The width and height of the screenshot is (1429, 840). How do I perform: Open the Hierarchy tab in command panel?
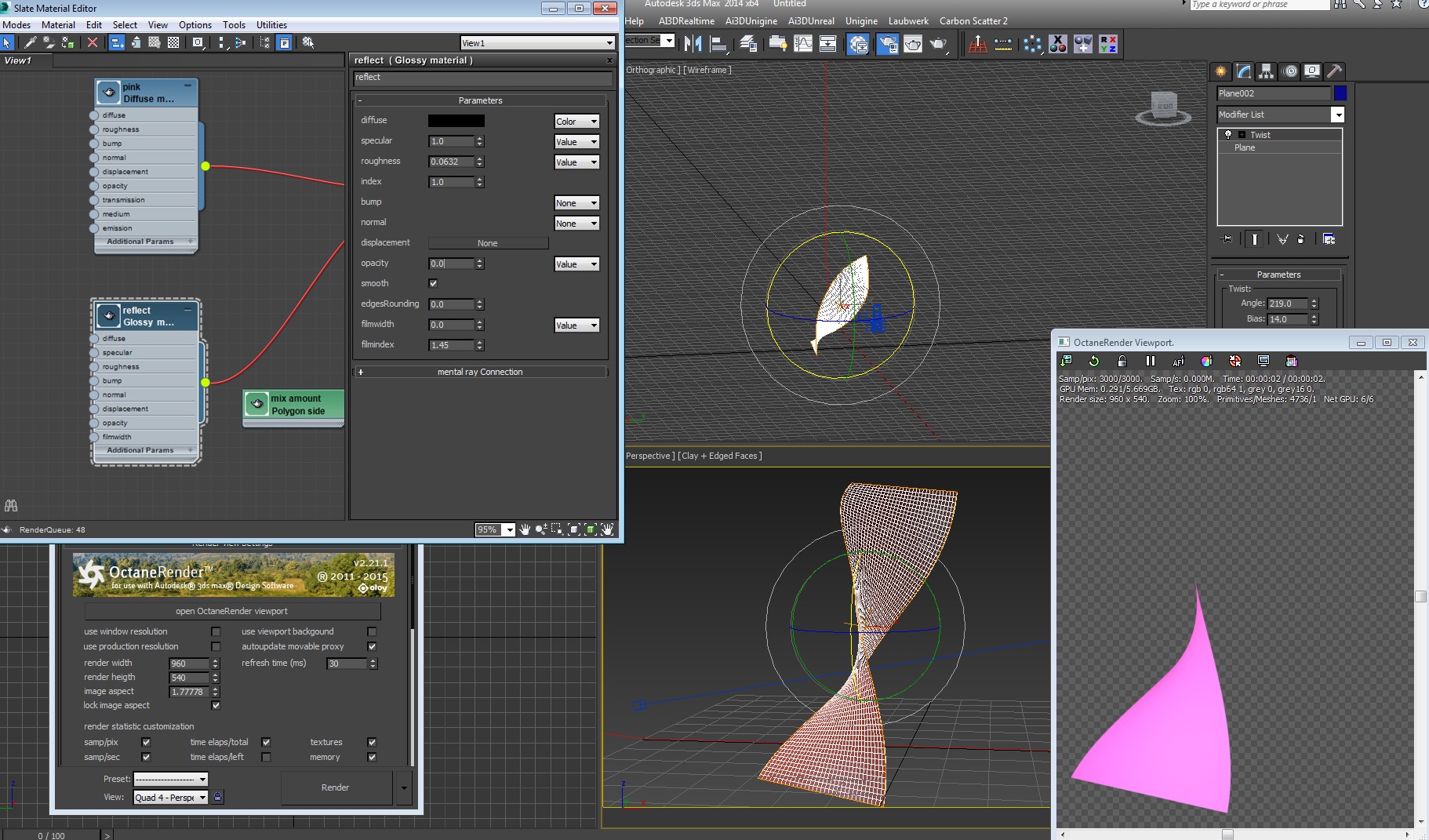point(1266,71)
